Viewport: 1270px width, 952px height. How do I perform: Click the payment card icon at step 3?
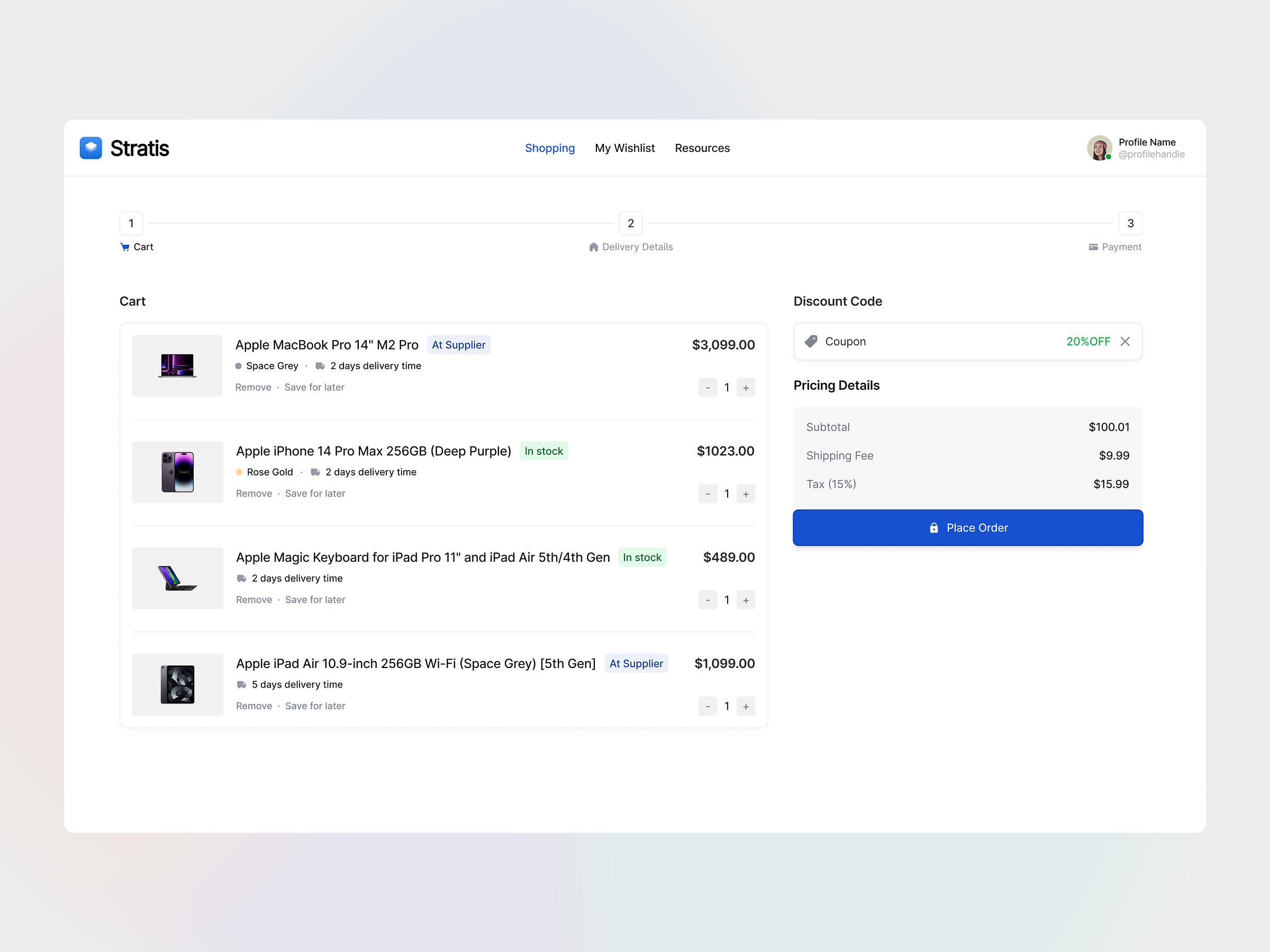tap(1094, 247)
